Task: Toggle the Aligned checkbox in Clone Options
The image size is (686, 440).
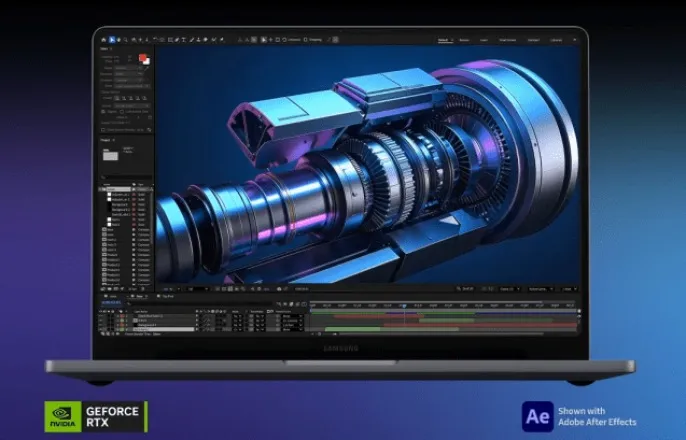Action: point(103,112)
